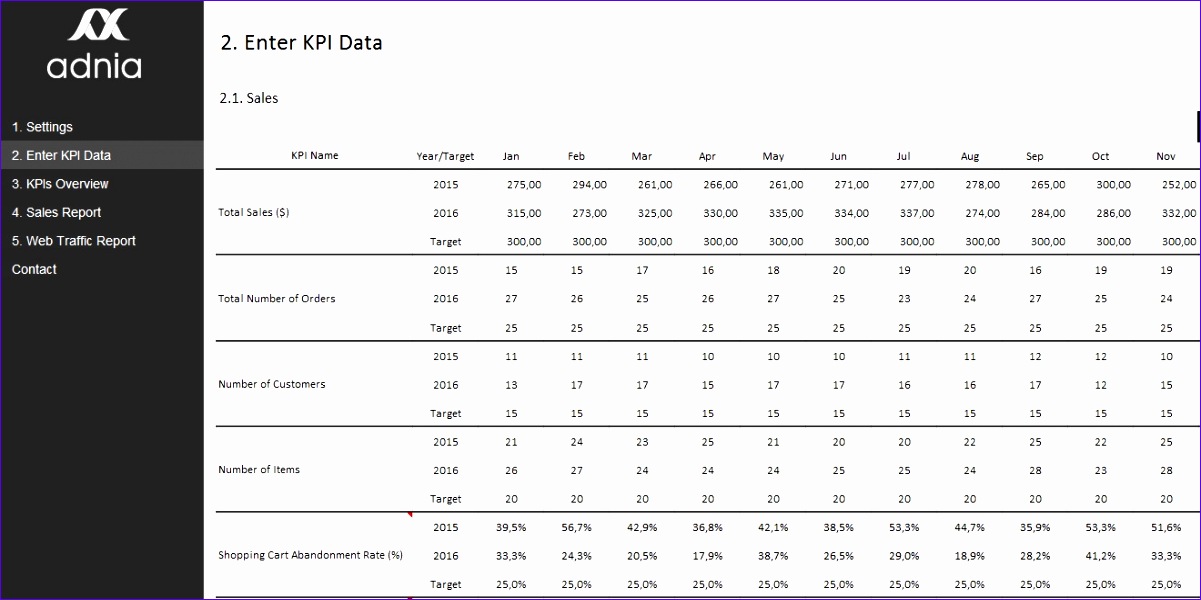Select the Total Sales 2016 Jan cell showing 315,00
Screen dimensions: 1201x600
click(x=523, y=213)
